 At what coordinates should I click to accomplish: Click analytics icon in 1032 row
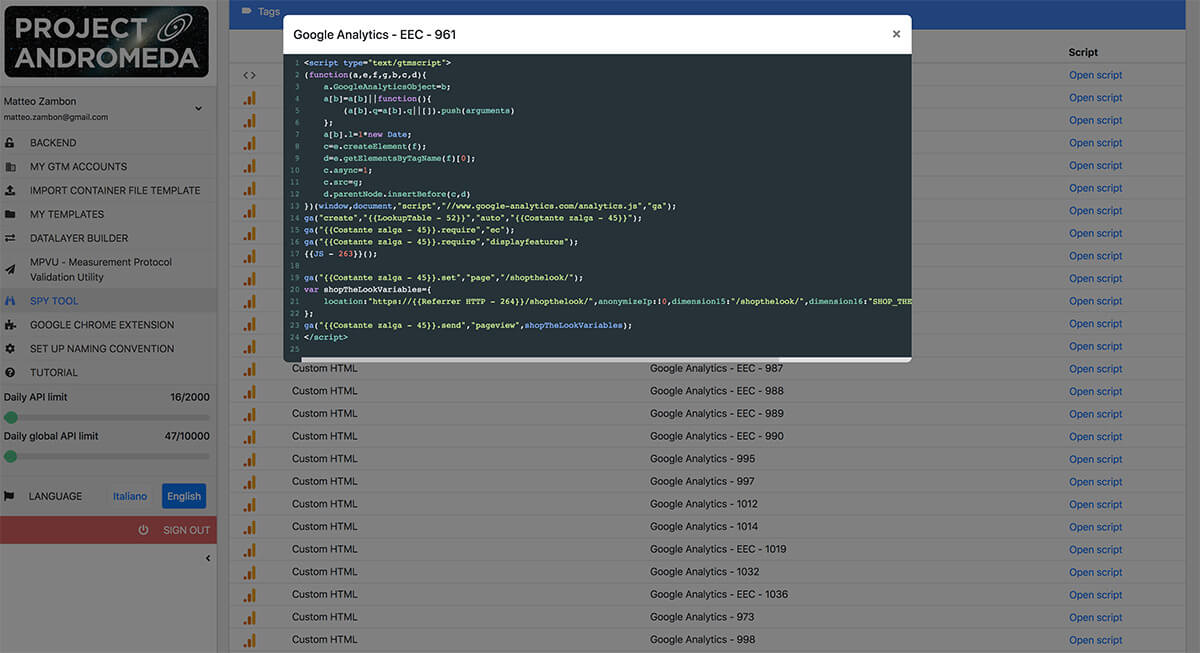(250, 572)
